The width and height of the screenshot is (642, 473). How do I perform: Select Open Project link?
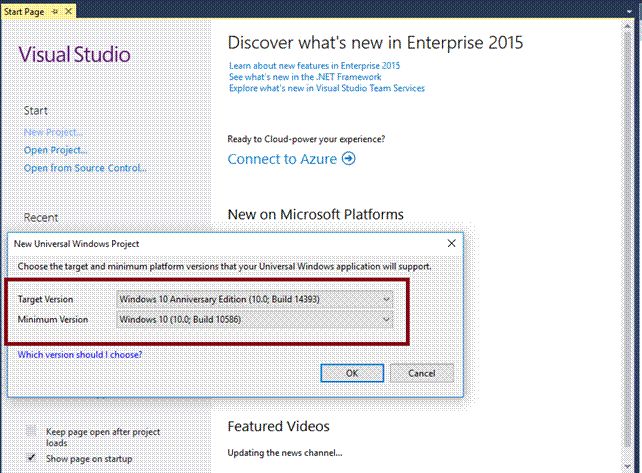[x=55, y=150]
